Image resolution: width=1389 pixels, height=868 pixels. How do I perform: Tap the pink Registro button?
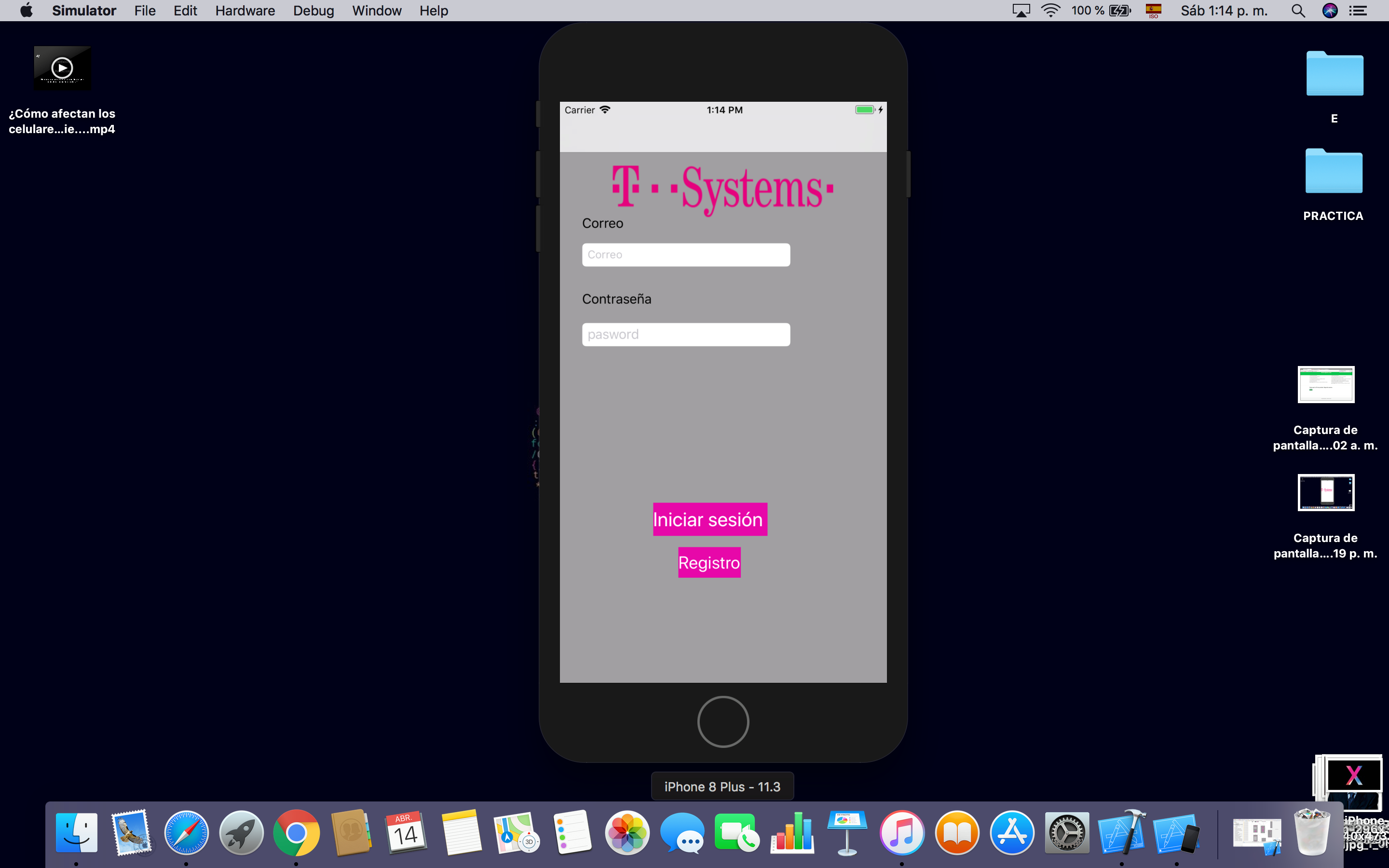pyautogui.click(x=709, y=563)
